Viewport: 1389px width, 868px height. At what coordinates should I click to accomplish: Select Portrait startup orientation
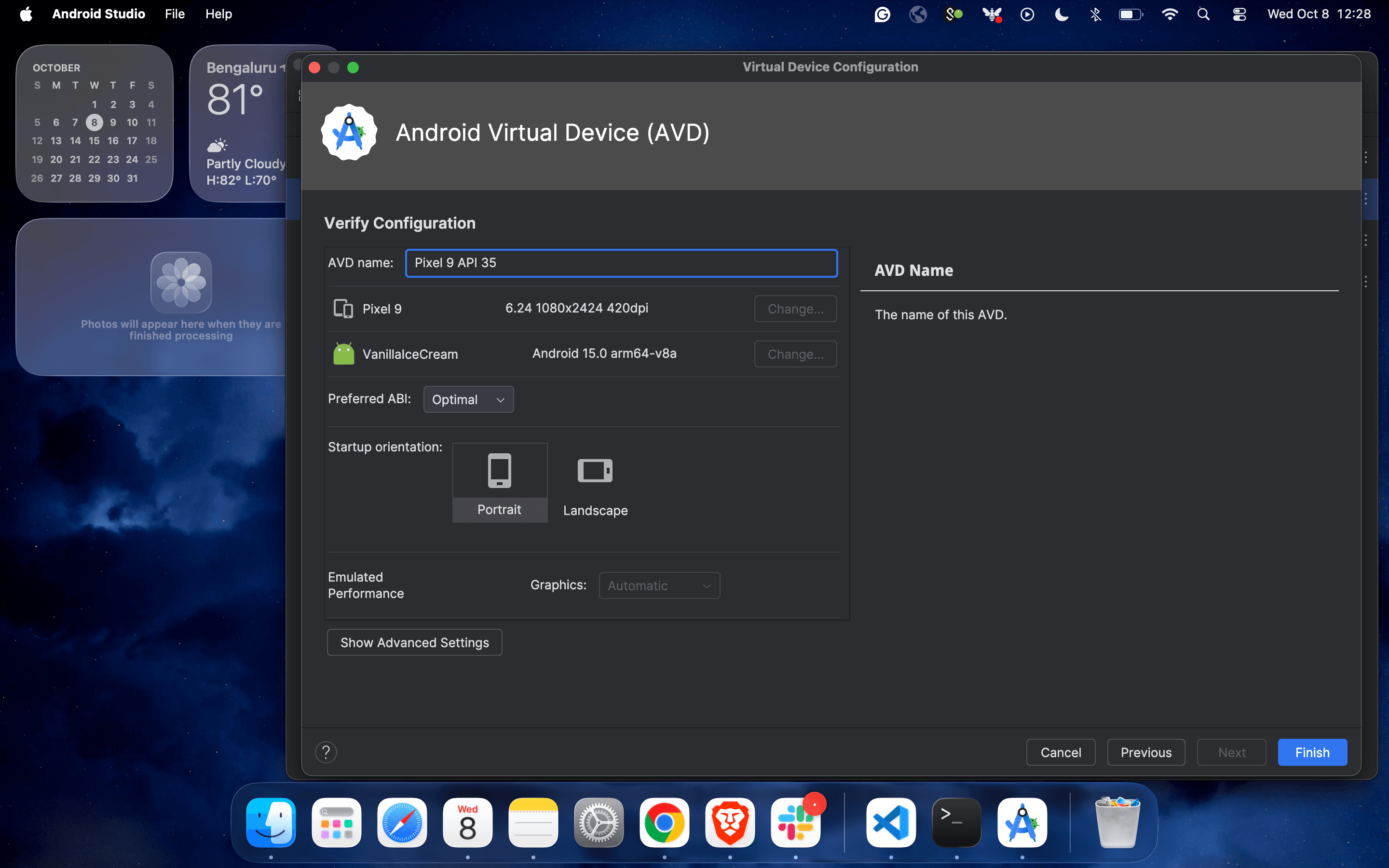[x=499, y=482]
